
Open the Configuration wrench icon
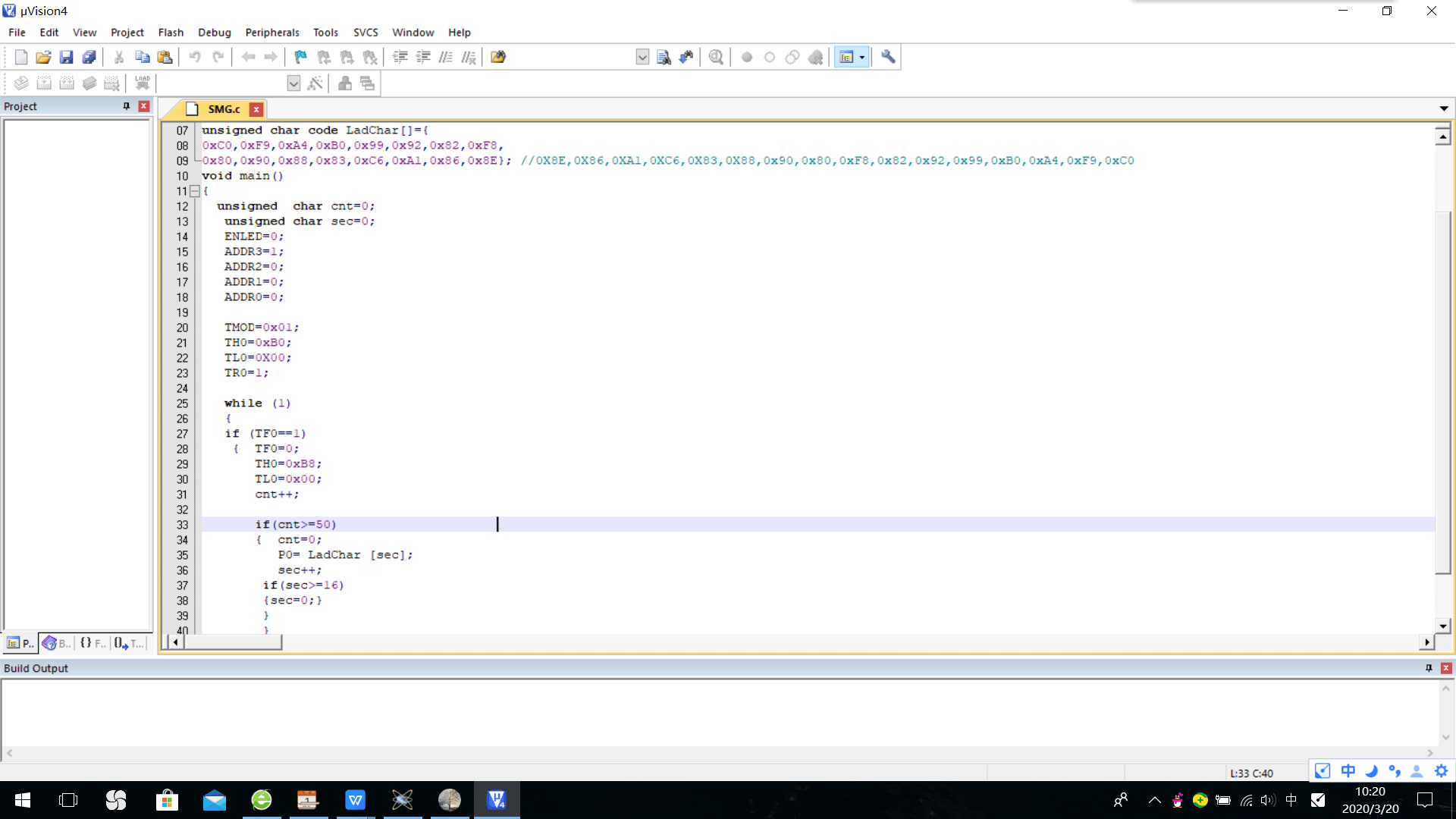[x=888, y=57]
